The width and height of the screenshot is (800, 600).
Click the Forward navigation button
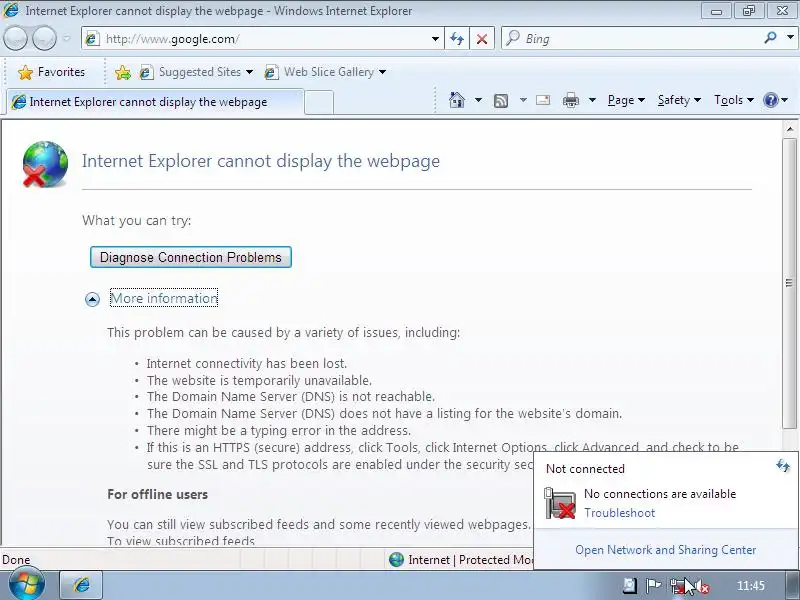click(x=44, y=38)
